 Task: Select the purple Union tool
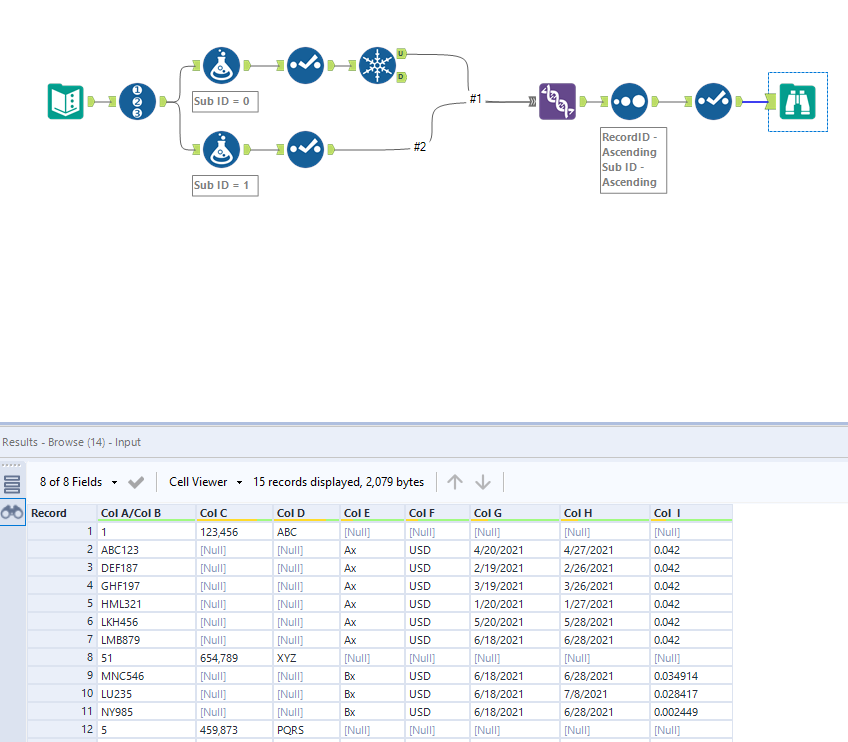558,101
